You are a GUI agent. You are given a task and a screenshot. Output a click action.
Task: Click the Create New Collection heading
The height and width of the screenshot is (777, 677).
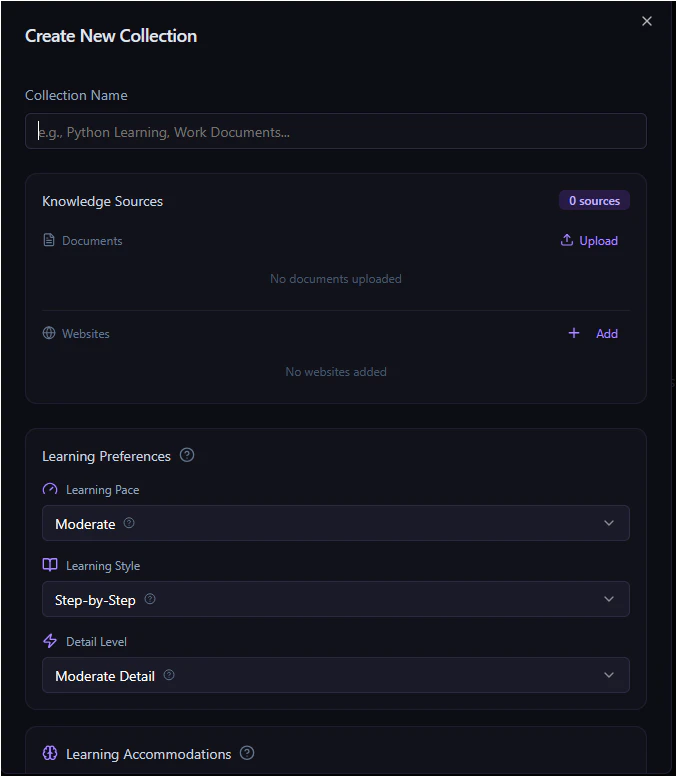(111, 36)
